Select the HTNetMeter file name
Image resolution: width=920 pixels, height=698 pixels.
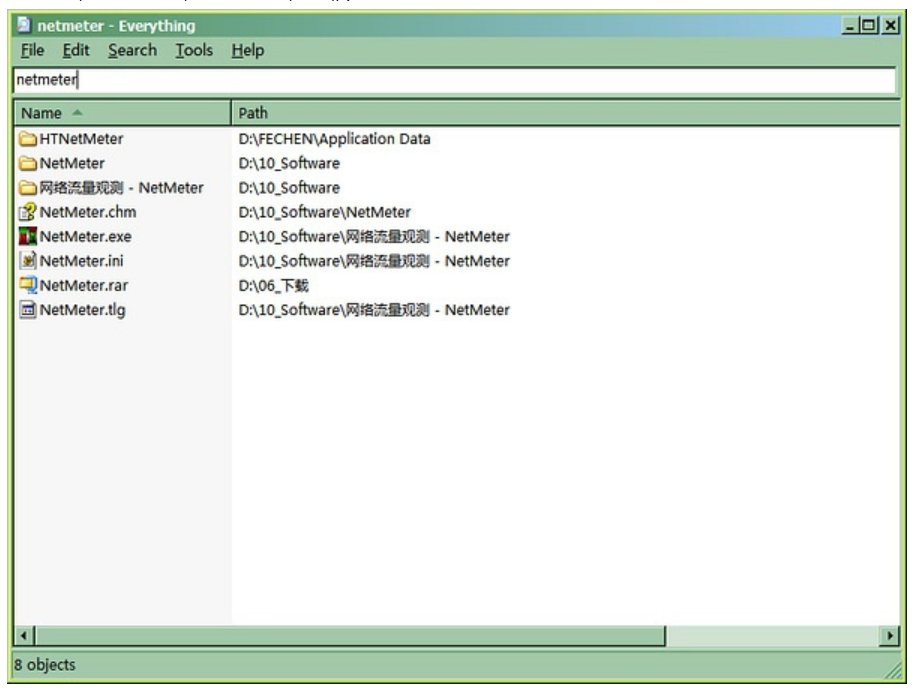point(81,139)
